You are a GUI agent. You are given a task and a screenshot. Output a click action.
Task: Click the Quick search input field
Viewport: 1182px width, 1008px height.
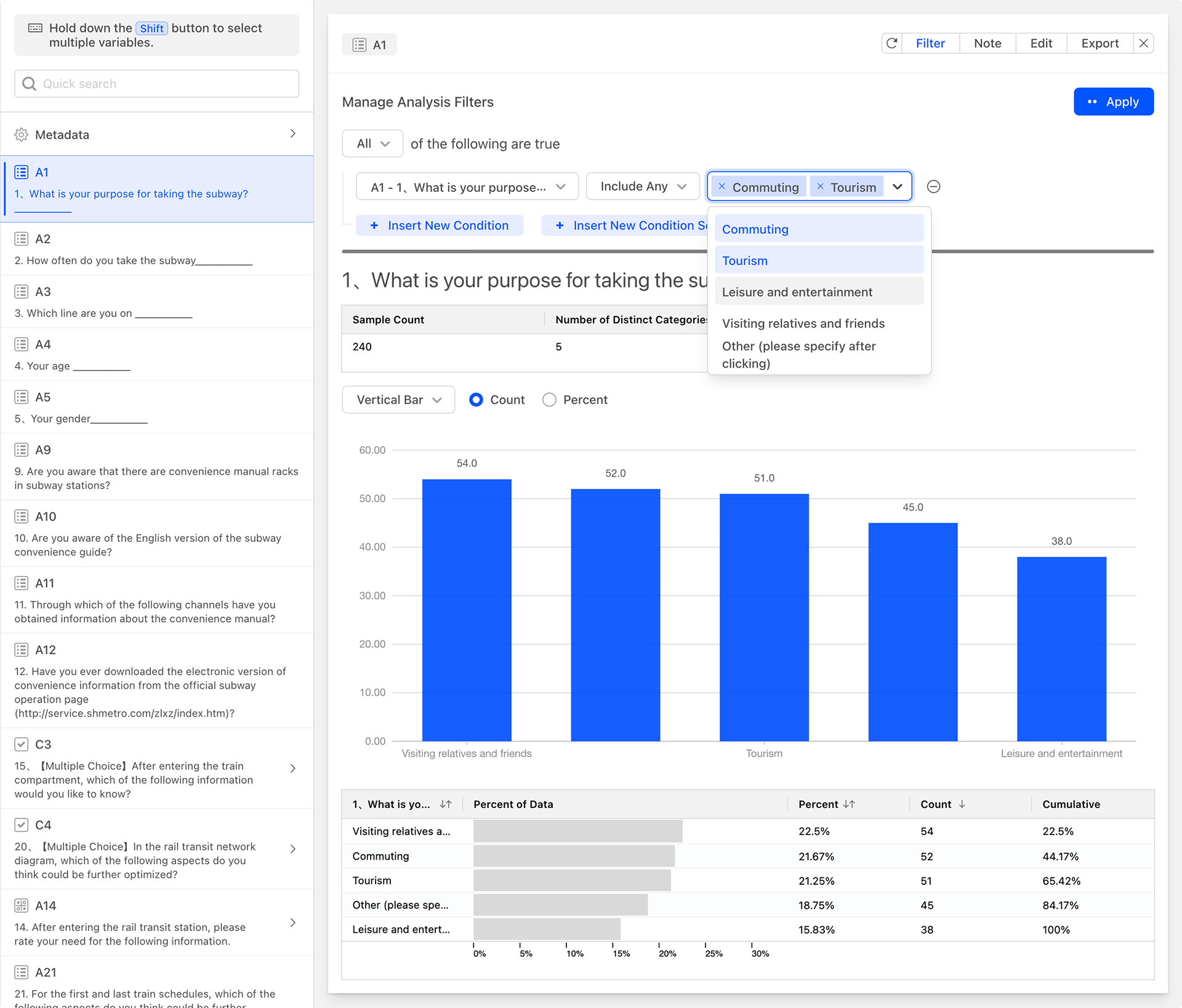(x=157, y=84)
